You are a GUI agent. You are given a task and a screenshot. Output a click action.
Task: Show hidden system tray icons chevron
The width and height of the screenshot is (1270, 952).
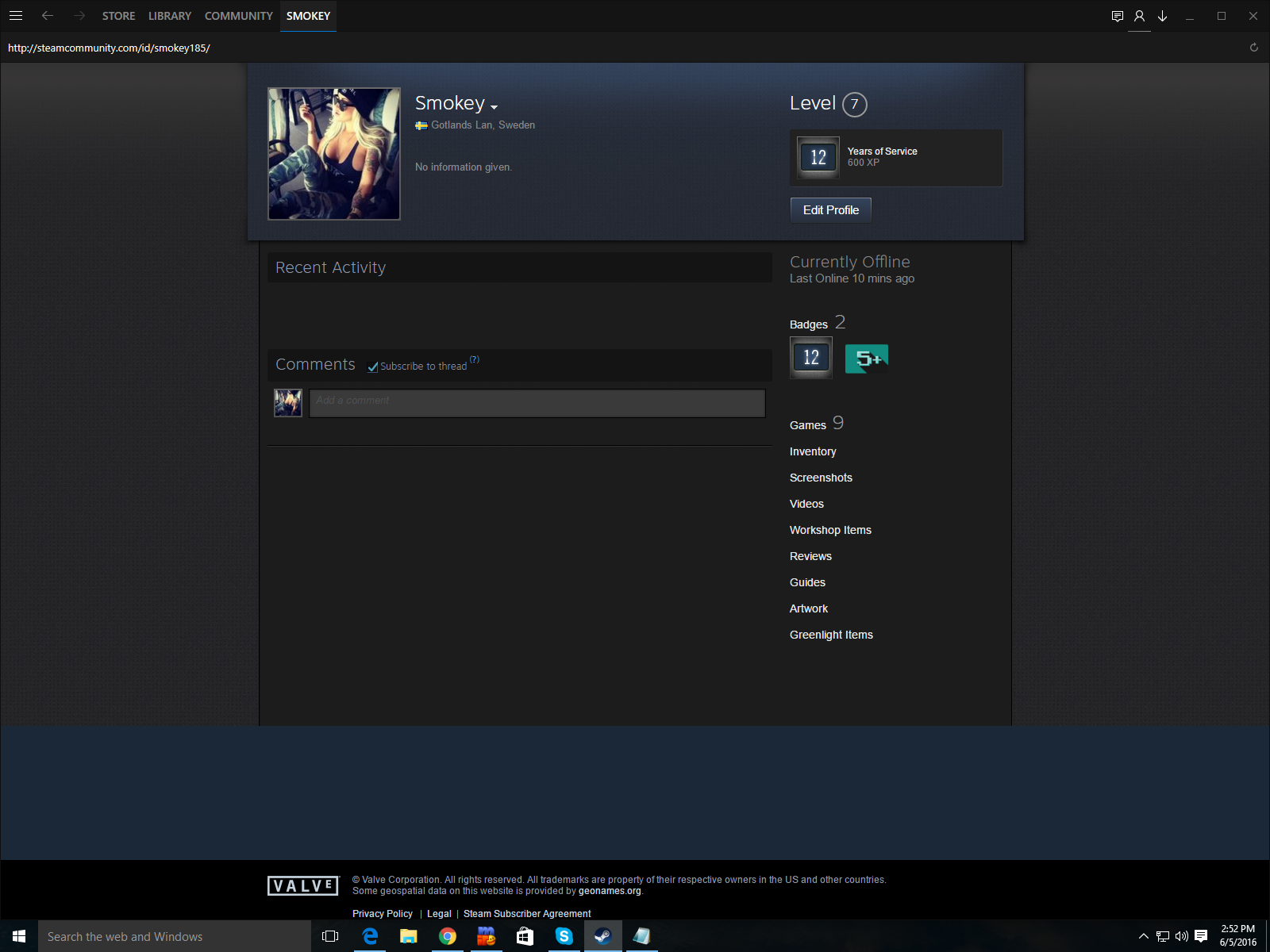(1143, 936)
